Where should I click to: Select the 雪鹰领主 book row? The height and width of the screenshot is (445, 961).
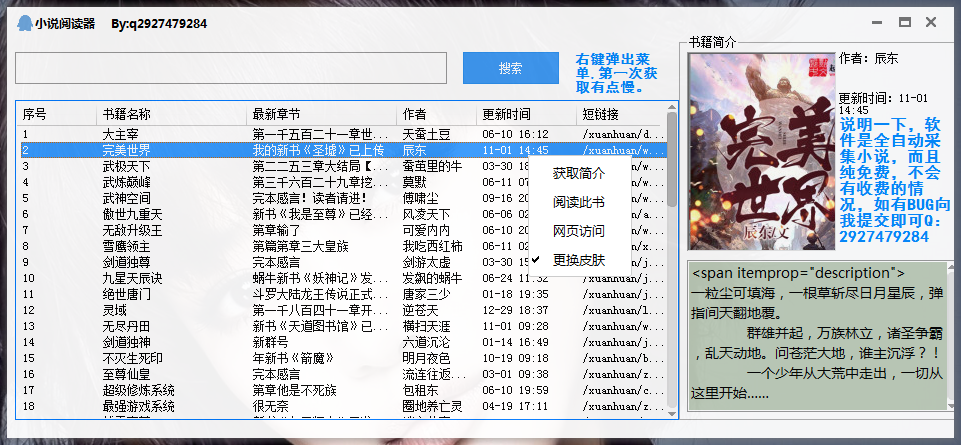[x=343, y=246]
